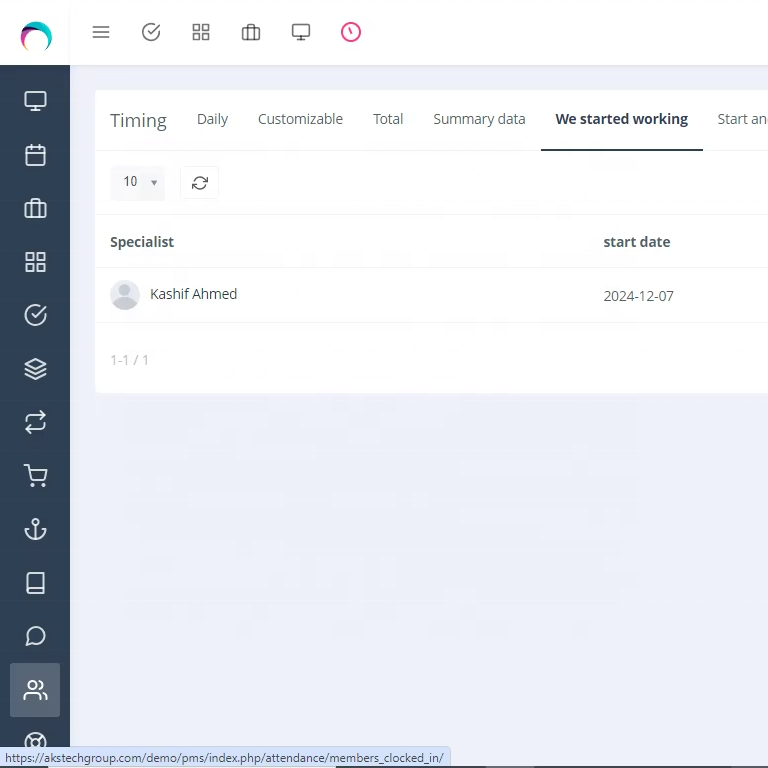This screenshot has height=768, width=768.
Task: Open check-circle tasks icon in sidebar
Action: pyautogui.click(x=35, y=315)
